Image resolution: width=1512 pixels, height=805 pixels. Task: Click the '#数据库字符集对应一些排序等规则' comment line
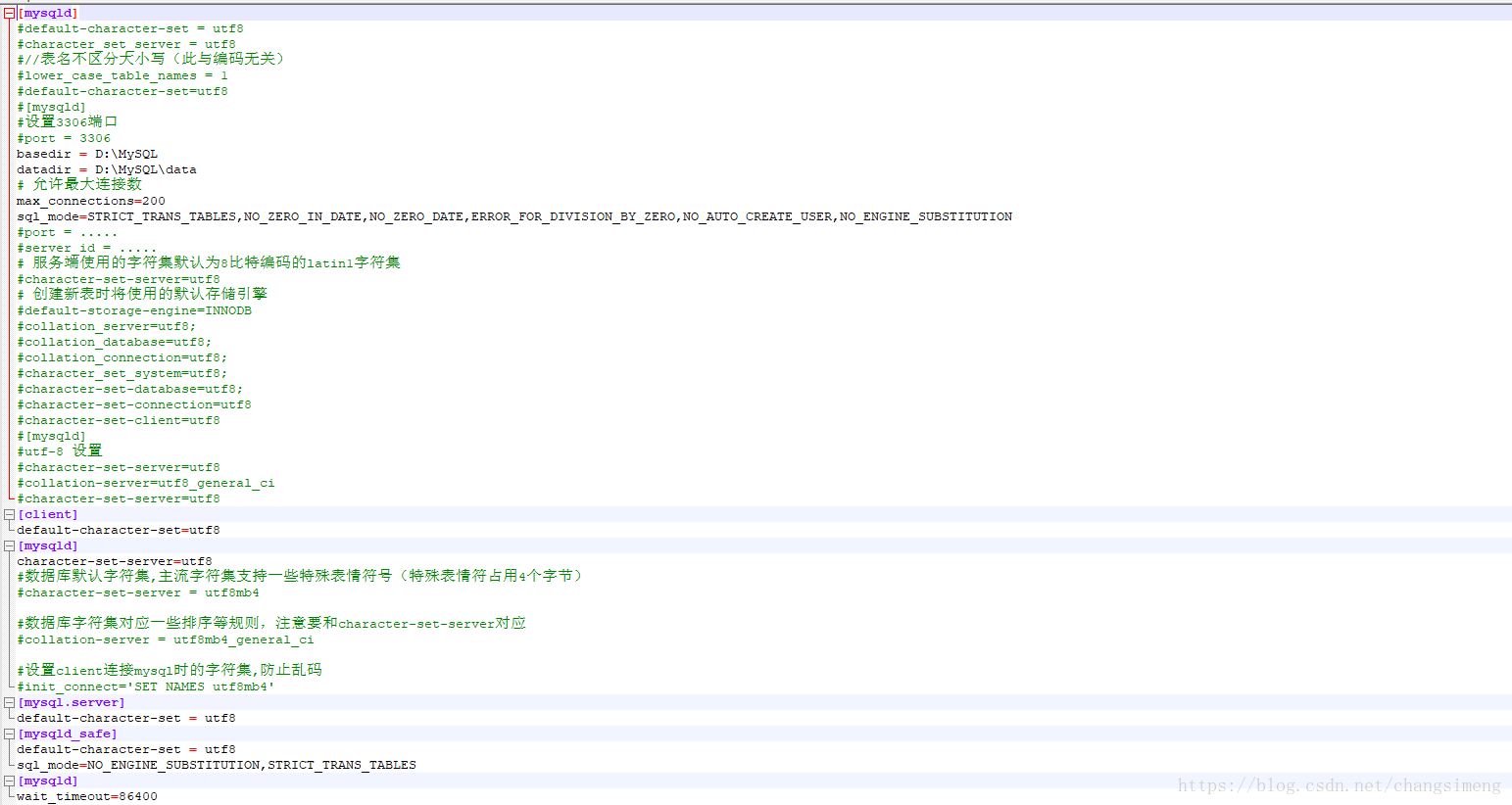271,623
